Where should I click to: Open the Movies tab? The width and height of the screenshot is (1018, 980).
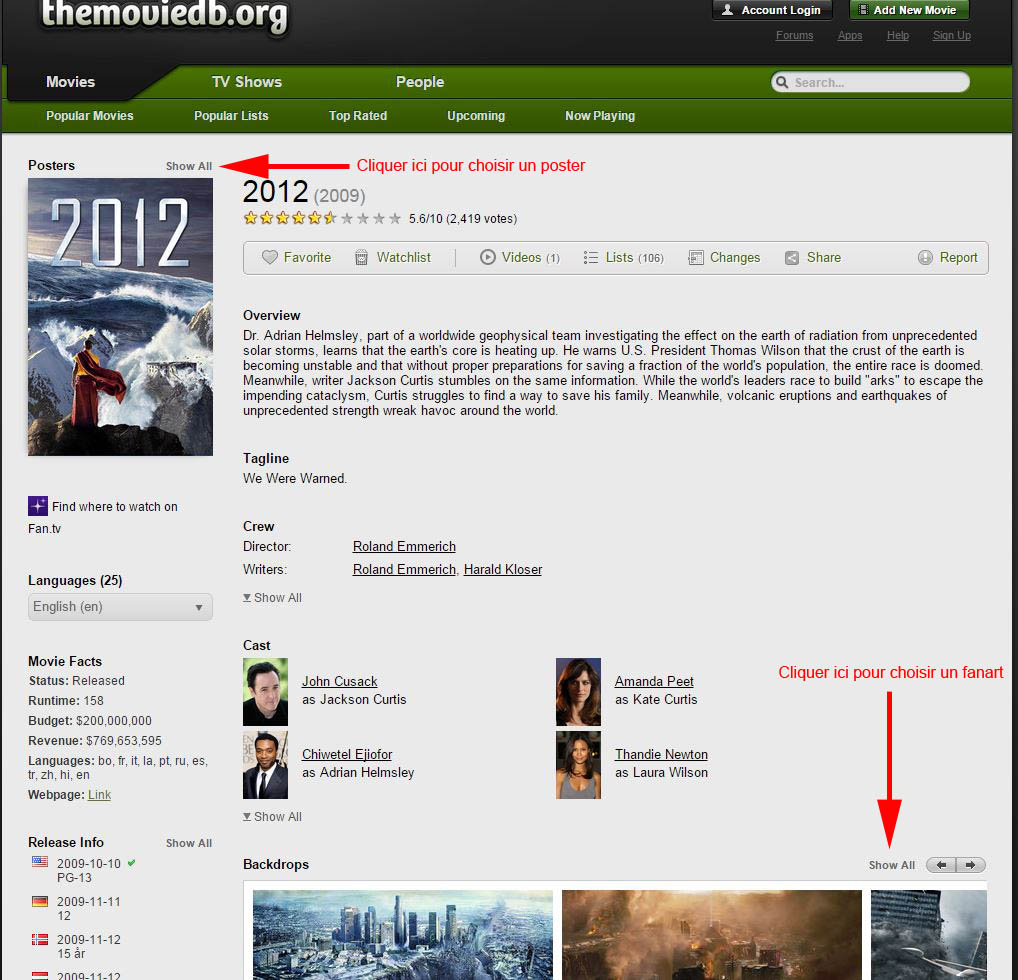click(70, 82)
